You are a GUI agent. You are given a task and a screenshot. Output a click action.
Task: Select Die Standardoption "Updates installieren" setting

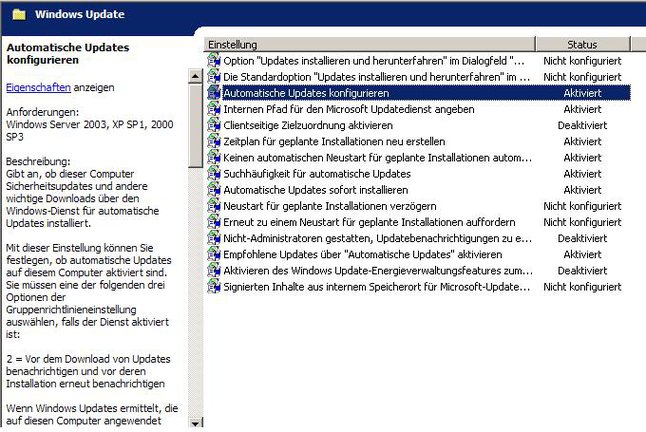377,77
